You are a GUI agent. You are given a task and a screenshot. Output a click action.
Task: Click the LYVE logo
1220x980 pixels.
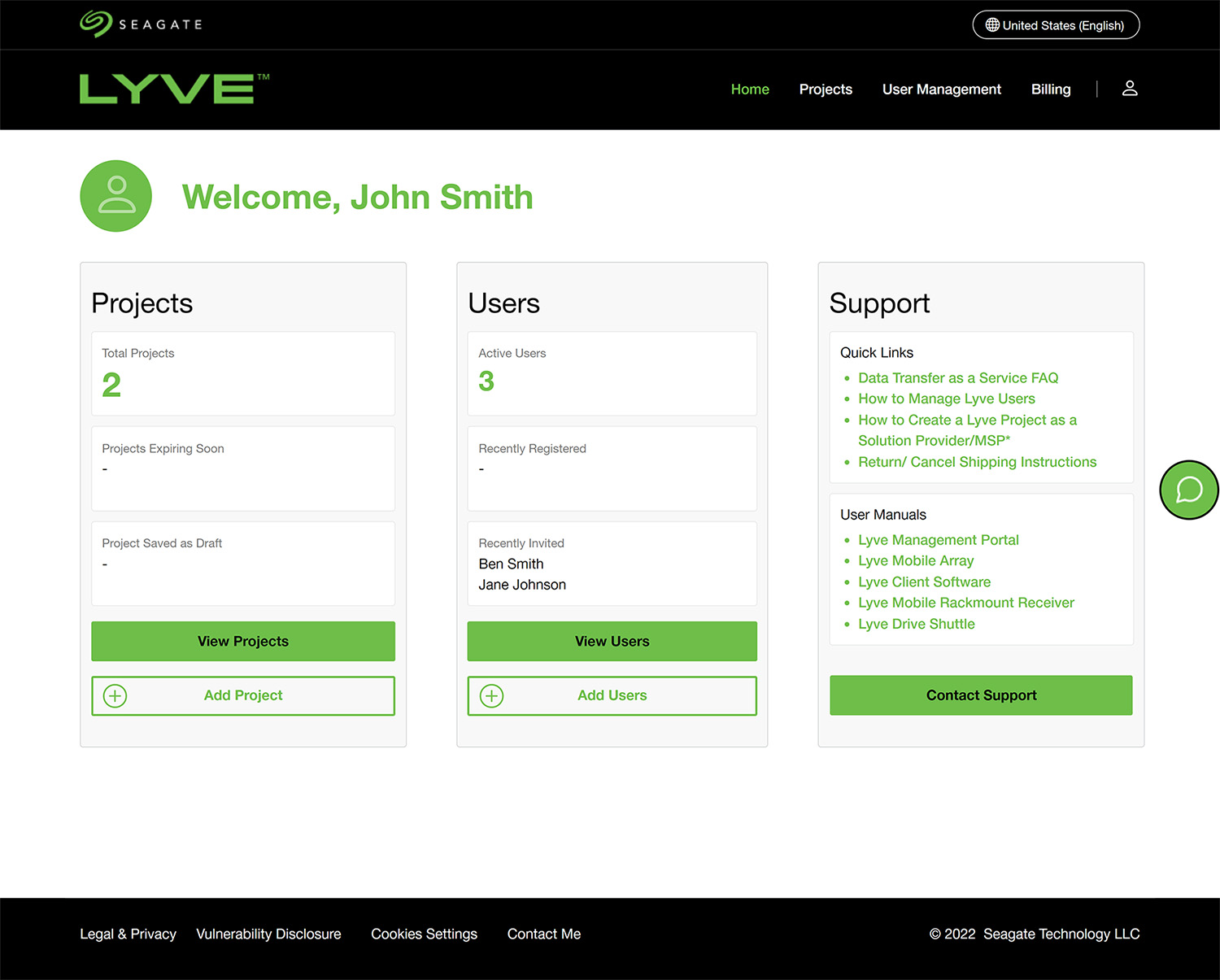coord(174,89)
